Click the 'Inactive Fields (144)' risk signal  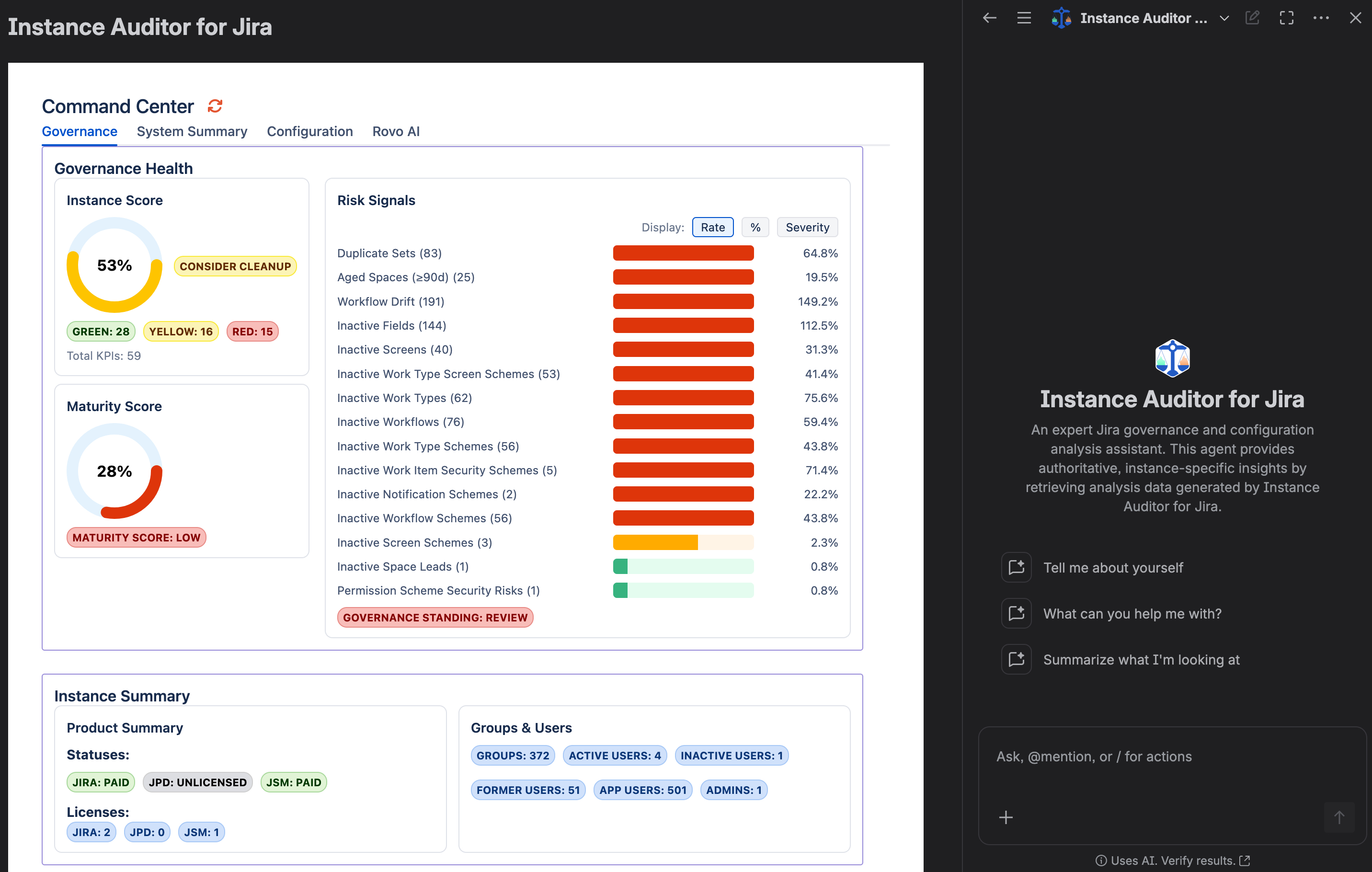[392, 325]
